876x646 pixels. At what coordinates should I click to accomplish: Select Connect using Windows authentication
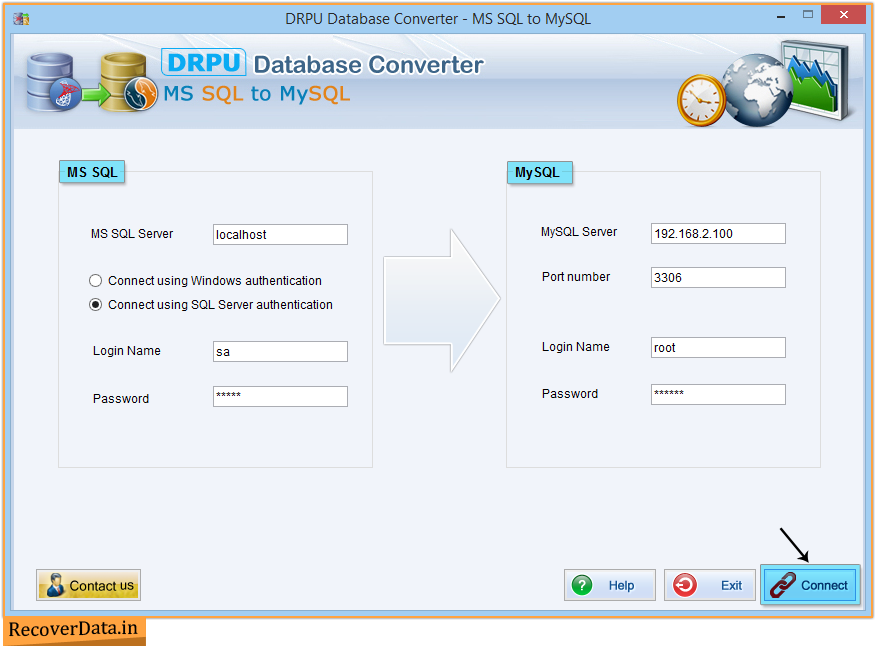click(x=206, y=281)
